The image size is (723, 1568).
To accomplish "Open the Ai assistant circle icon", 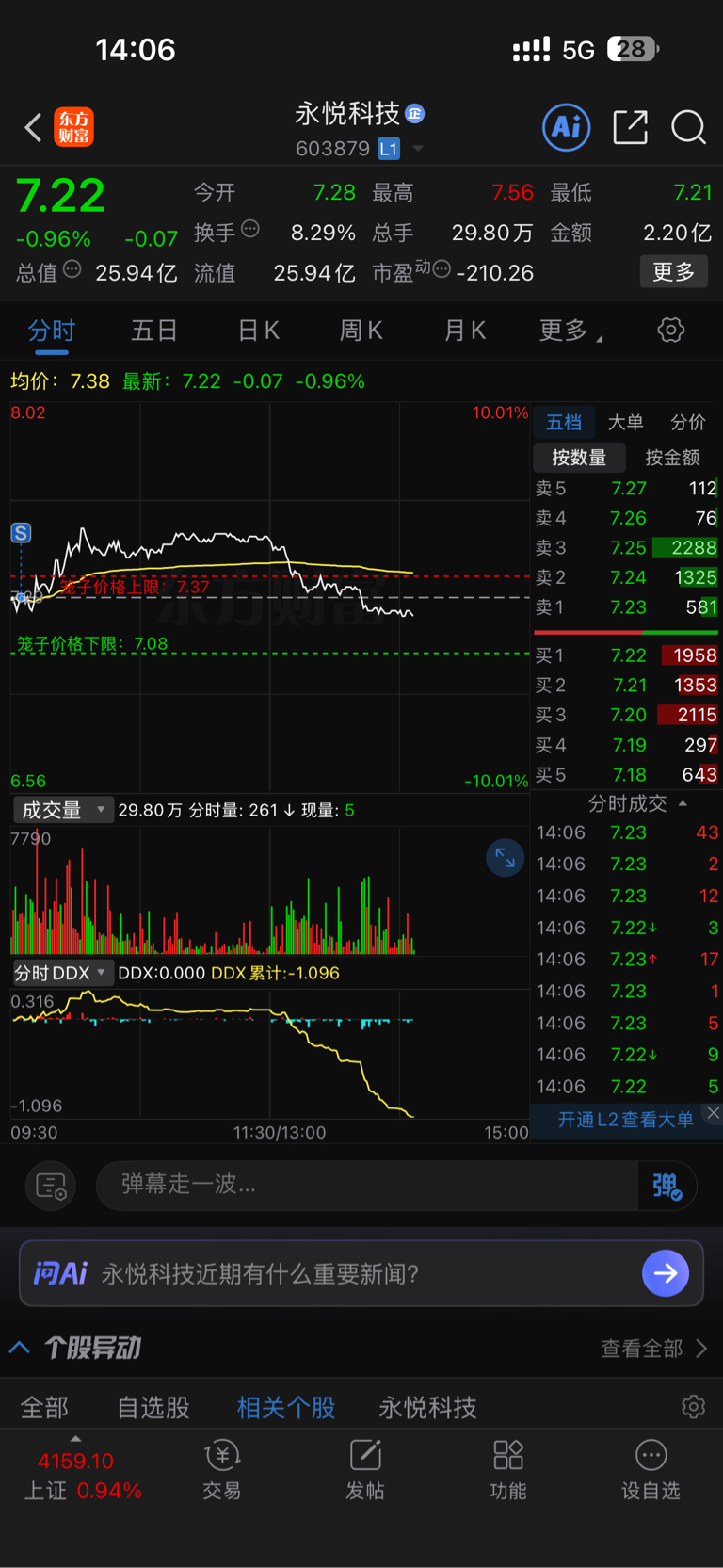I will (567, 127).
